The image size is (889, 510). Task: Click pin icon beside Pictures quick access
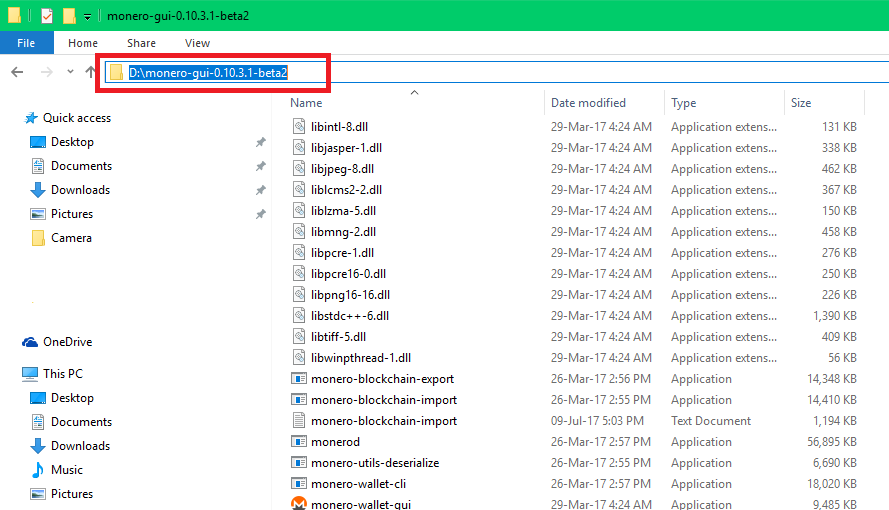(260, 214)
